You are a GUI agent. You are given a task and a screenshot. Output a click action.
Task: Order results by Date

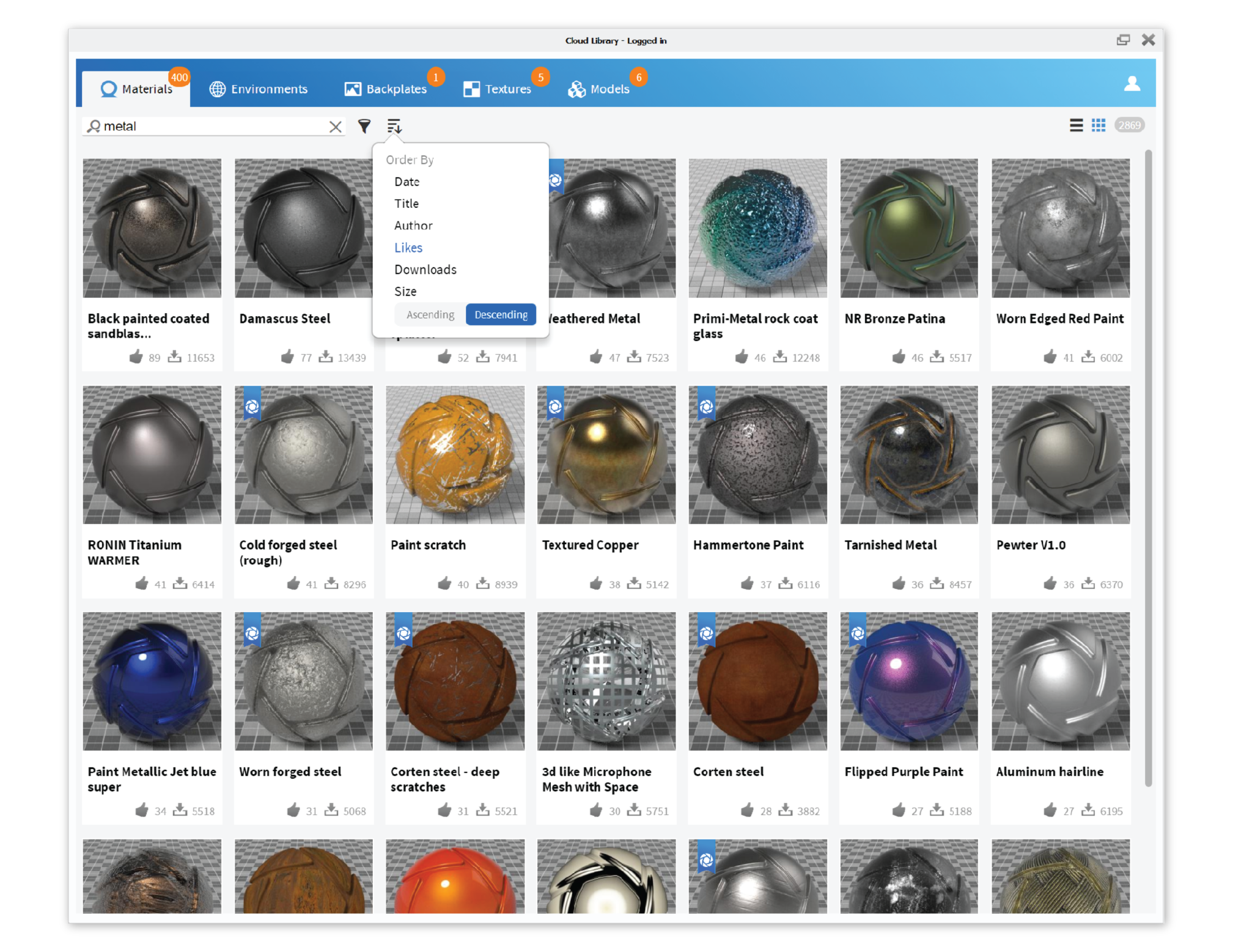click(407, 182)
